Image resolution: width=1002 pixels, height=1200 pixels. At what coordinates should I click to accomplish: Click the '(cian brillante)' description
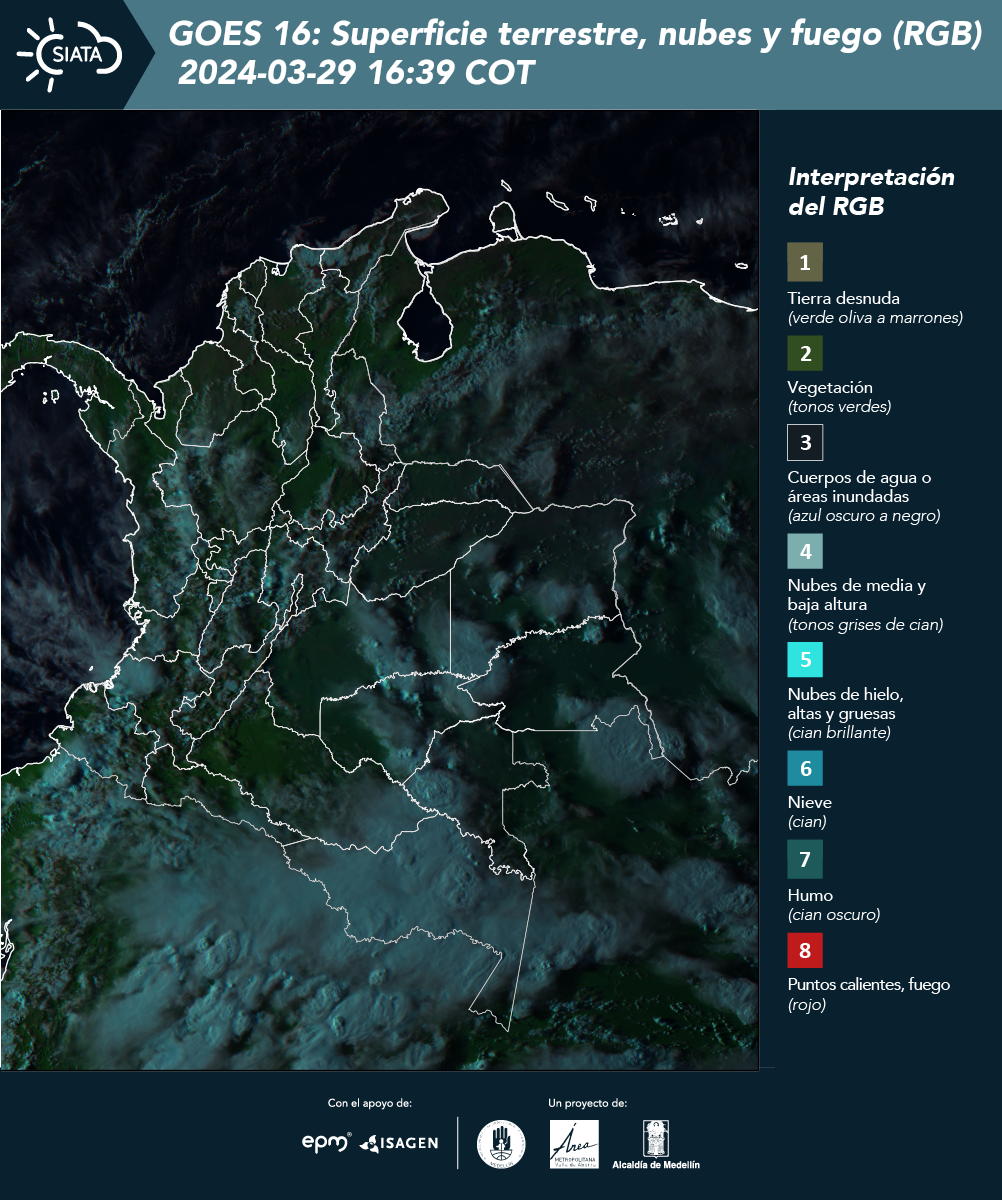839,733
